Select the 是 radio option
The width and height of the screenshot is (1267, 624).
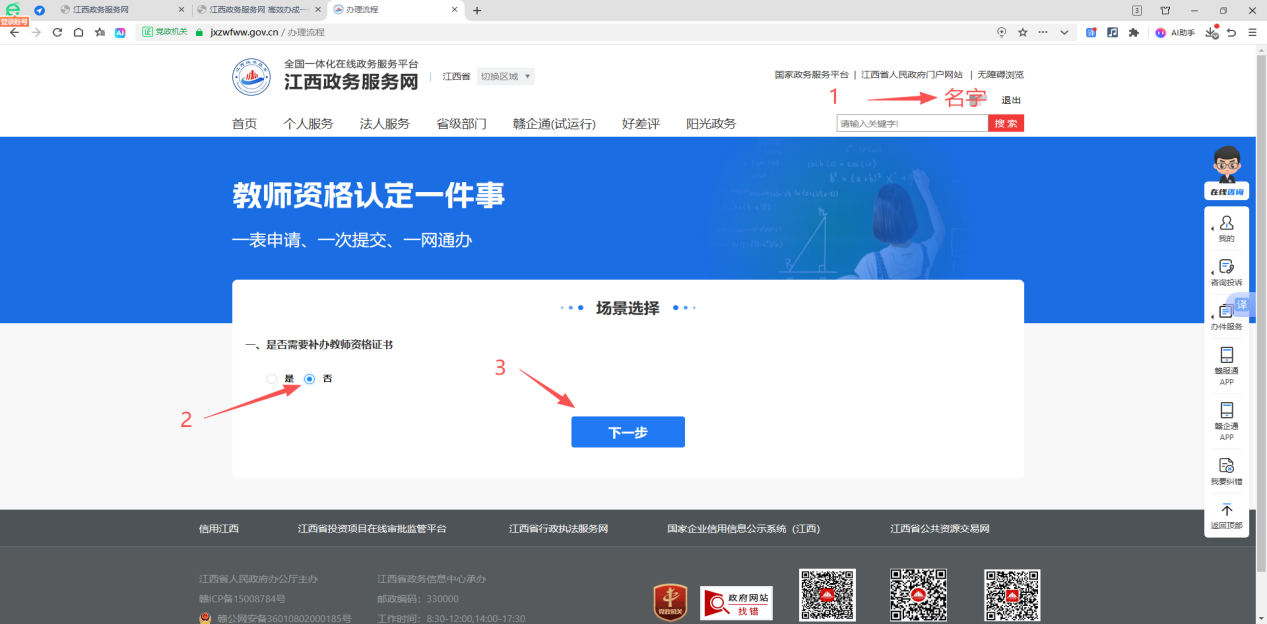(x=272, y=379)
